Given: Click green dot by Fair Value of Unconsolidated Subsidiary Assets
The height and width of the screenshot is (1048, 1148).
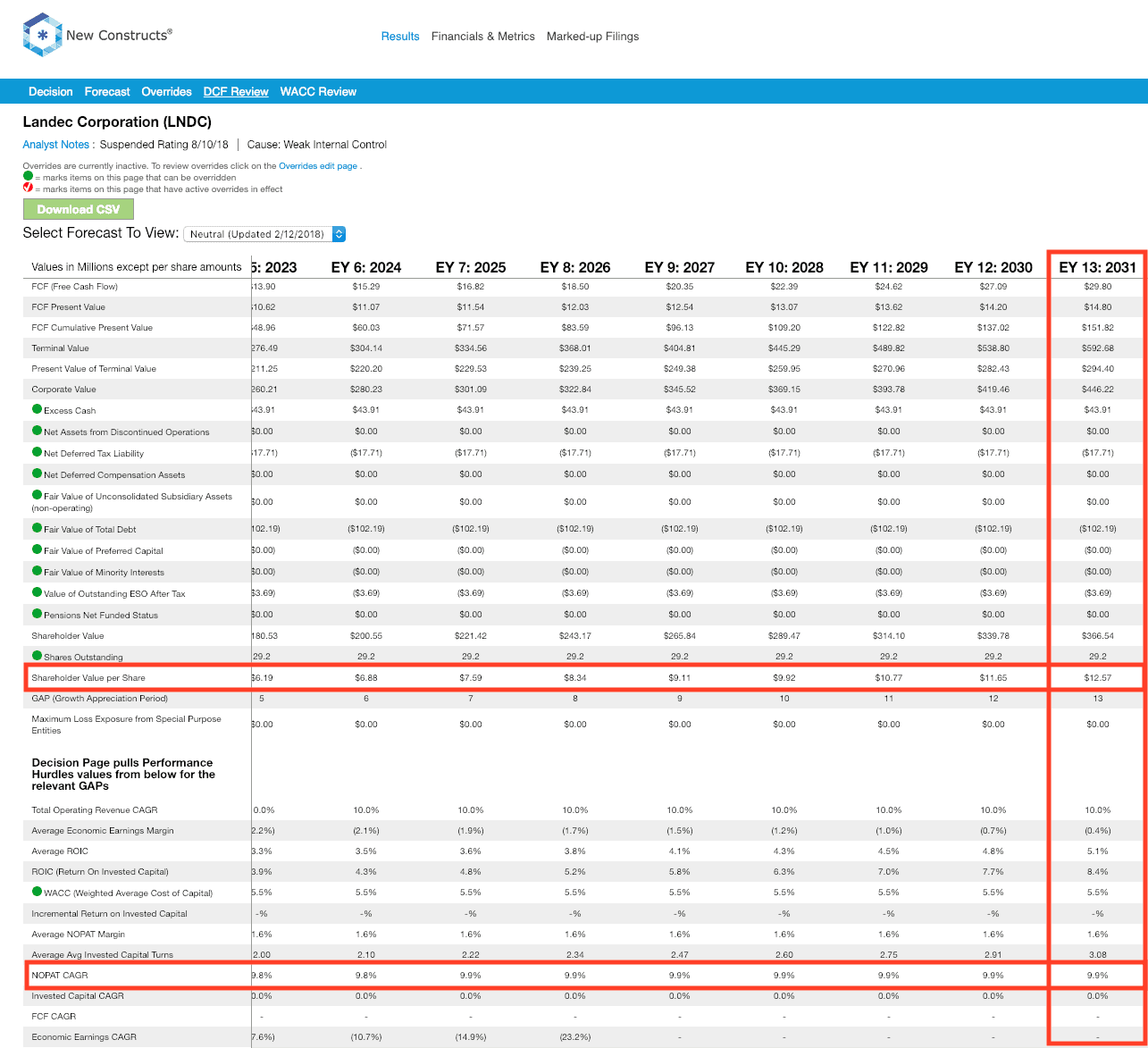Looking at the screenshot, I should click(x=38, y=495).
